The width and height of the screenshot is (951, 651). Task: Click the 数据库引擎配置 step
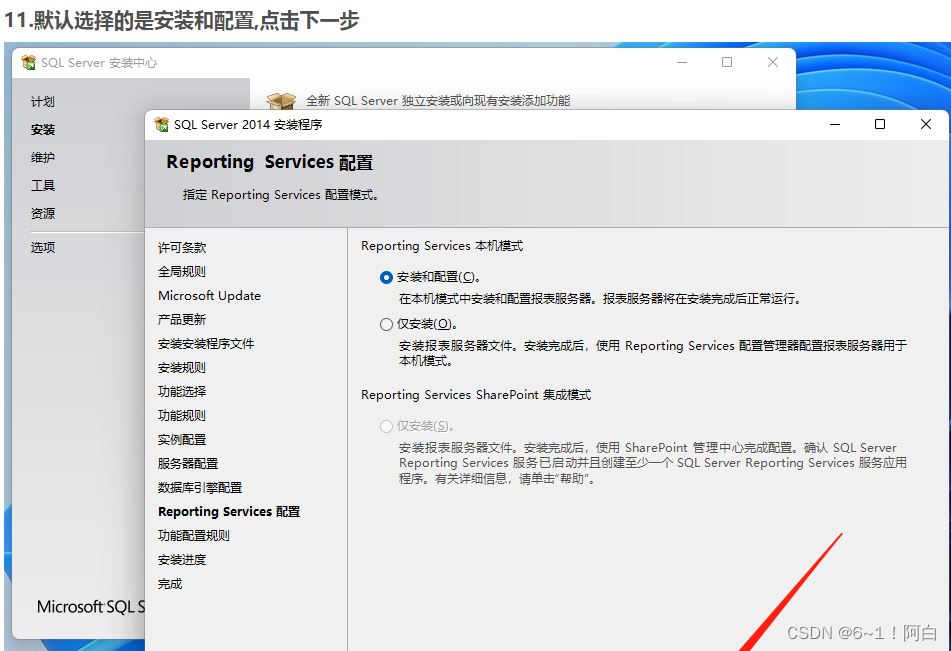pyautogui.click(x=200, y=488)
